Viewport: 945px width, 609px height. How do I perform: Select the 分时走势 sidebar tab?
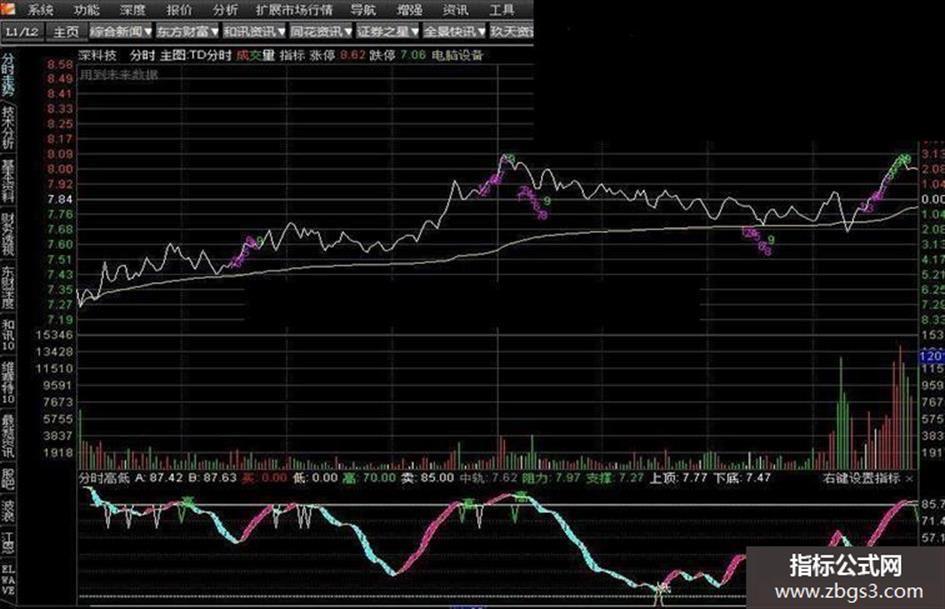click(x=8, y=75)
